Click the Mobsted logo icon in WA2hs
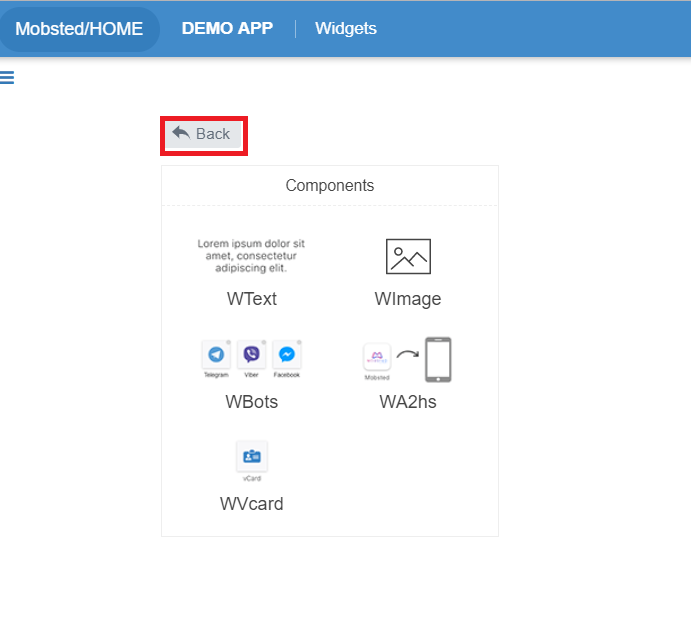 click(x=377, y=357)
